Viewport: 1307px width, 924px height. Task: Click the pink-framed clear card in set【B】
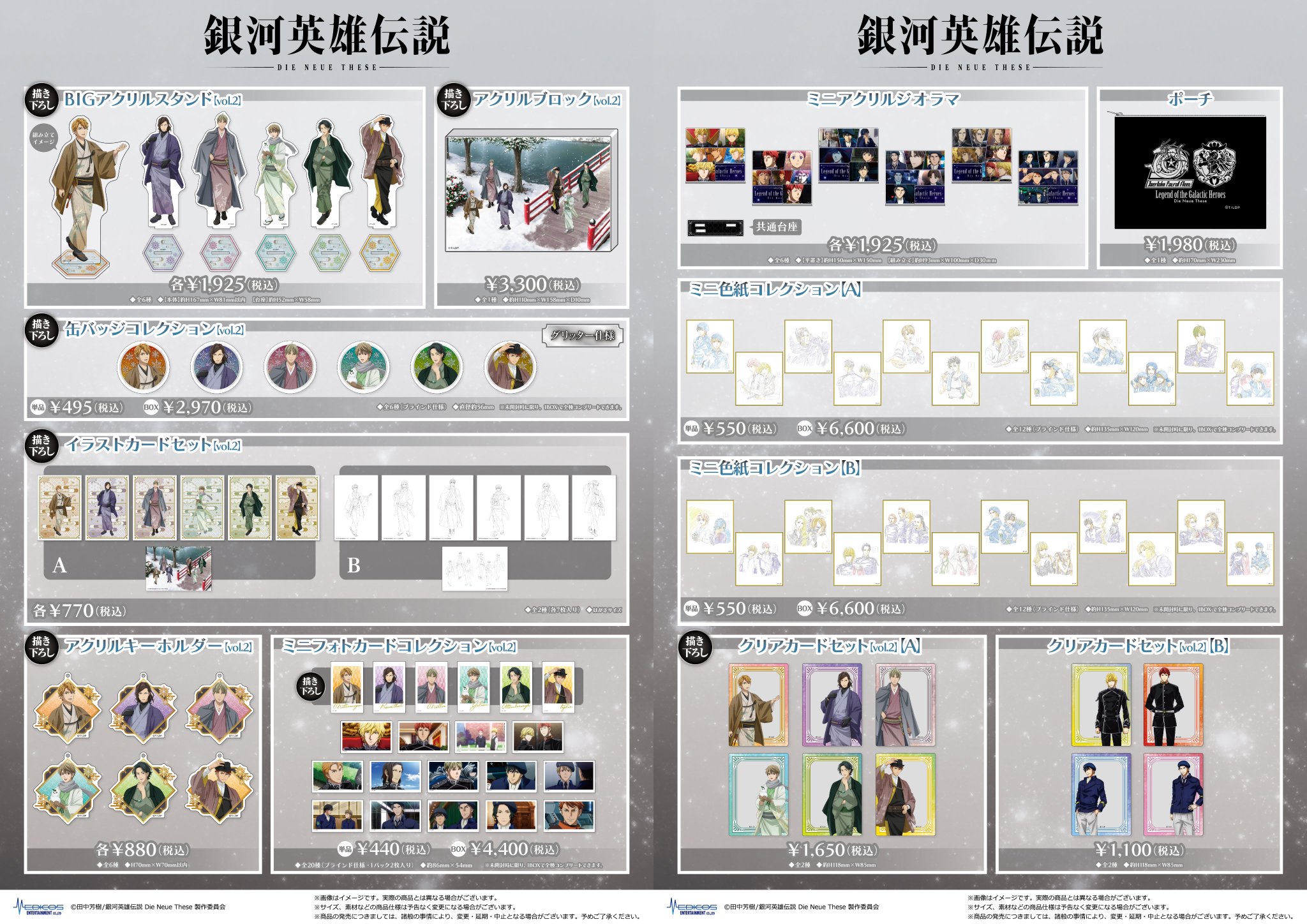pyautogui.click(x=1174, y=794)
